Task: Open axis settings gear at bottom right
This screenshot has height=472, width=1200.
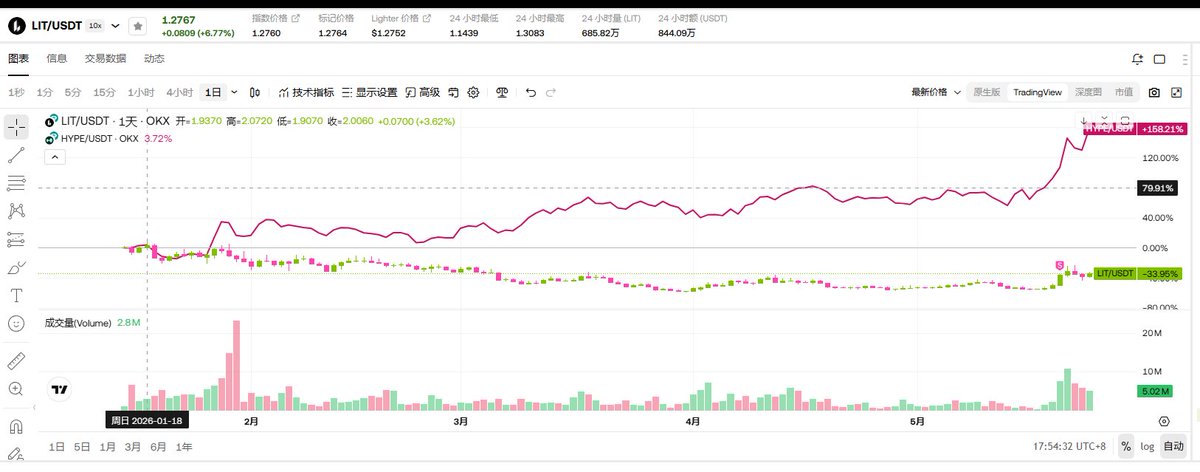Action: pyautogui.click(x=1164, y=422)
